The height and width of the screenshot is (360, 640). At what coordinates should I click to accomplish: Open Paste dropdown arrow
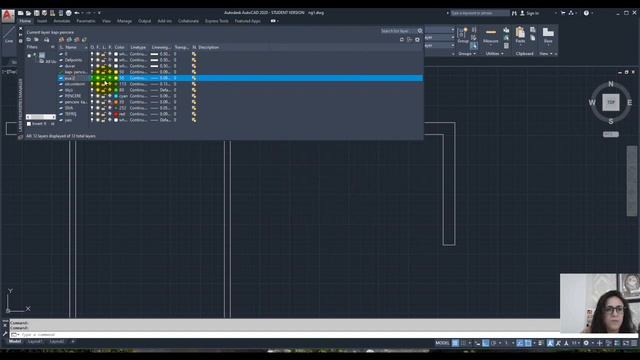[520, 44]
